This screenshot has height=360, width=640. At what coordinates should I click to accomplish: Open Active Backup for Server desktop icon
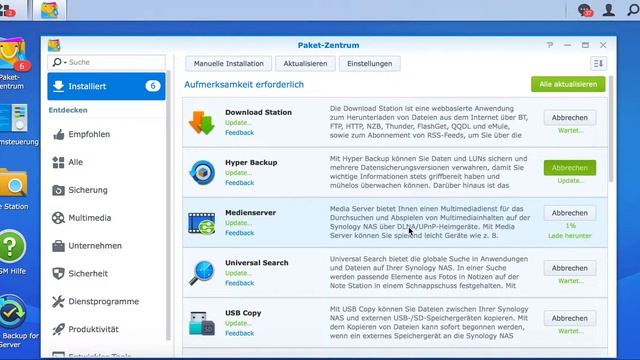tap(12, 312)
